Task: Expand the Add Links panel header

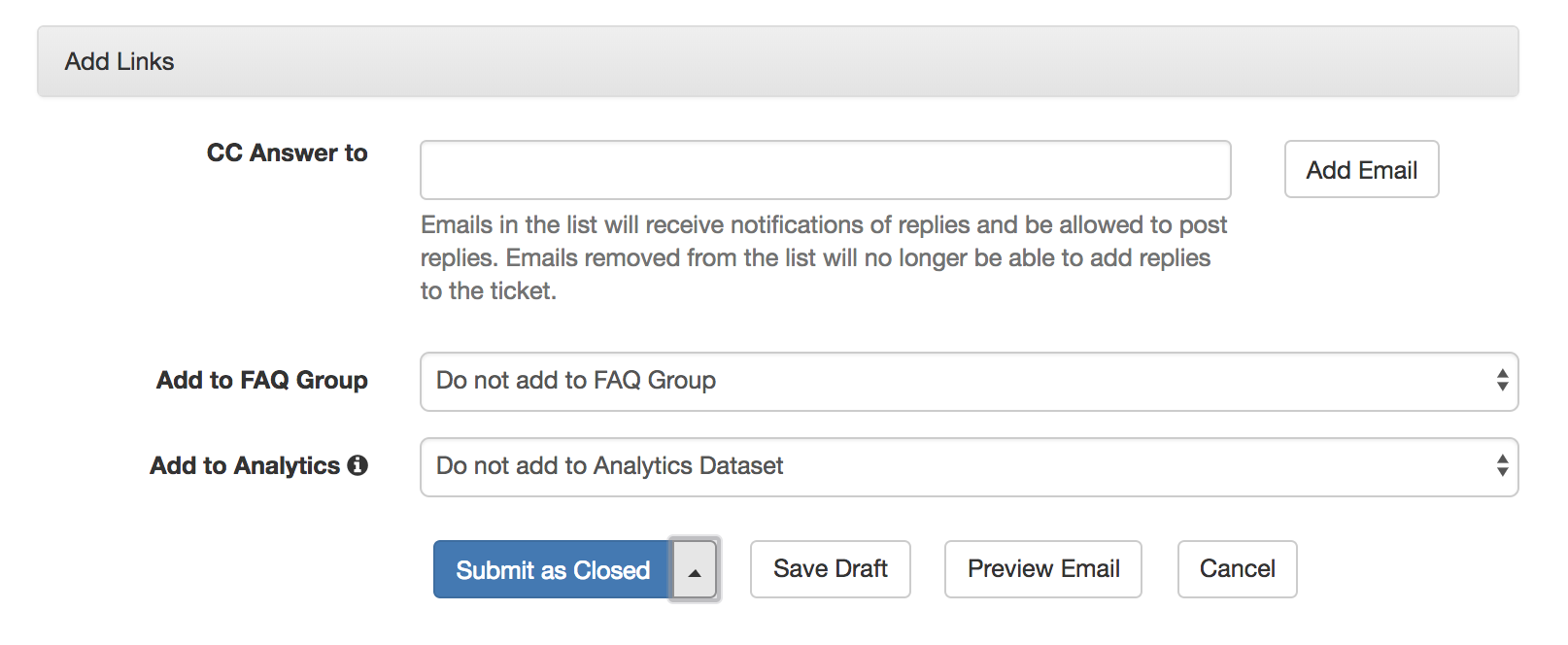Action: tap(777, 61)
